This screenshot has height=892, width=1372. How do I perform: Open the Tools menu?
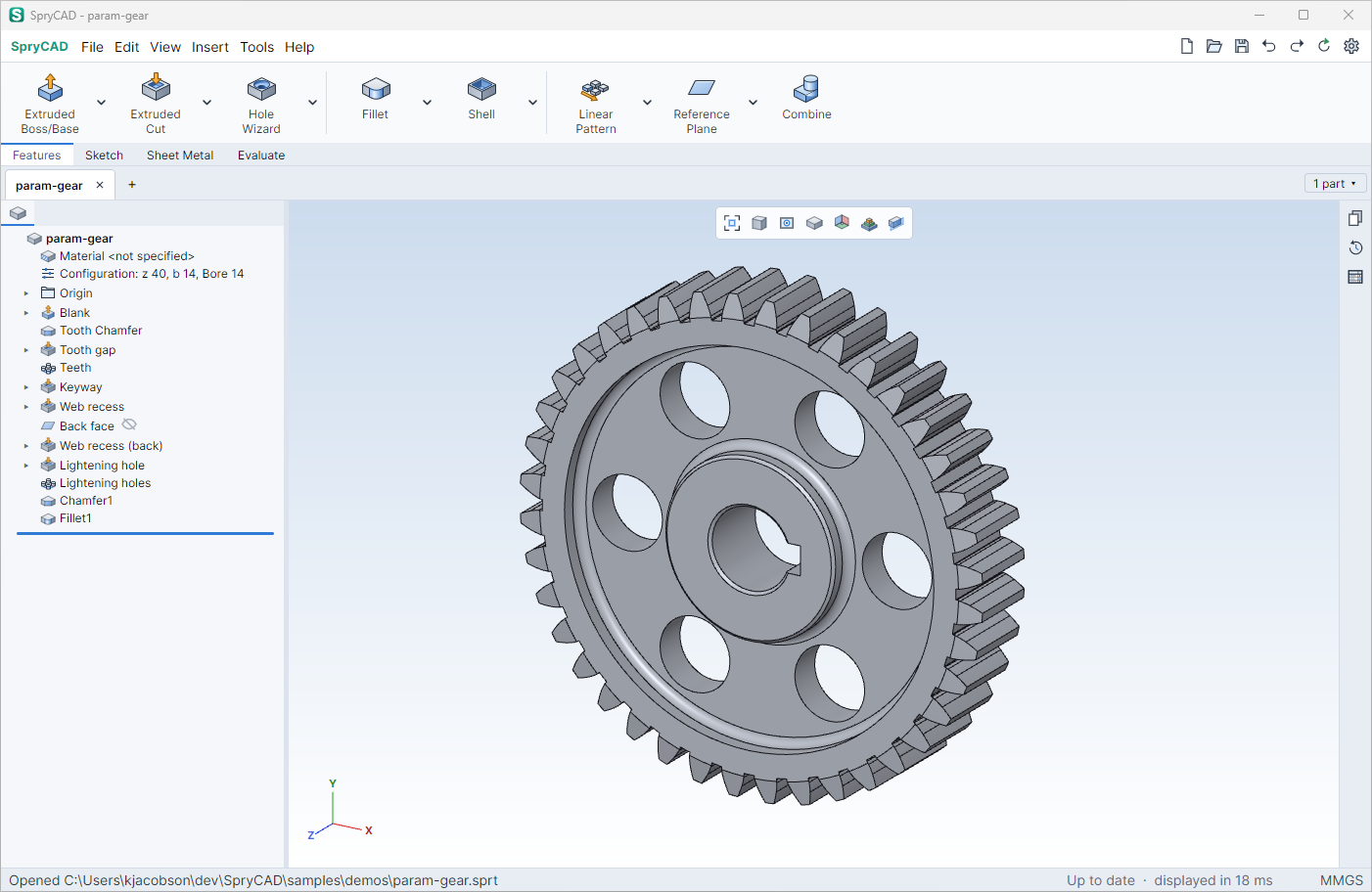pos(257,47)
